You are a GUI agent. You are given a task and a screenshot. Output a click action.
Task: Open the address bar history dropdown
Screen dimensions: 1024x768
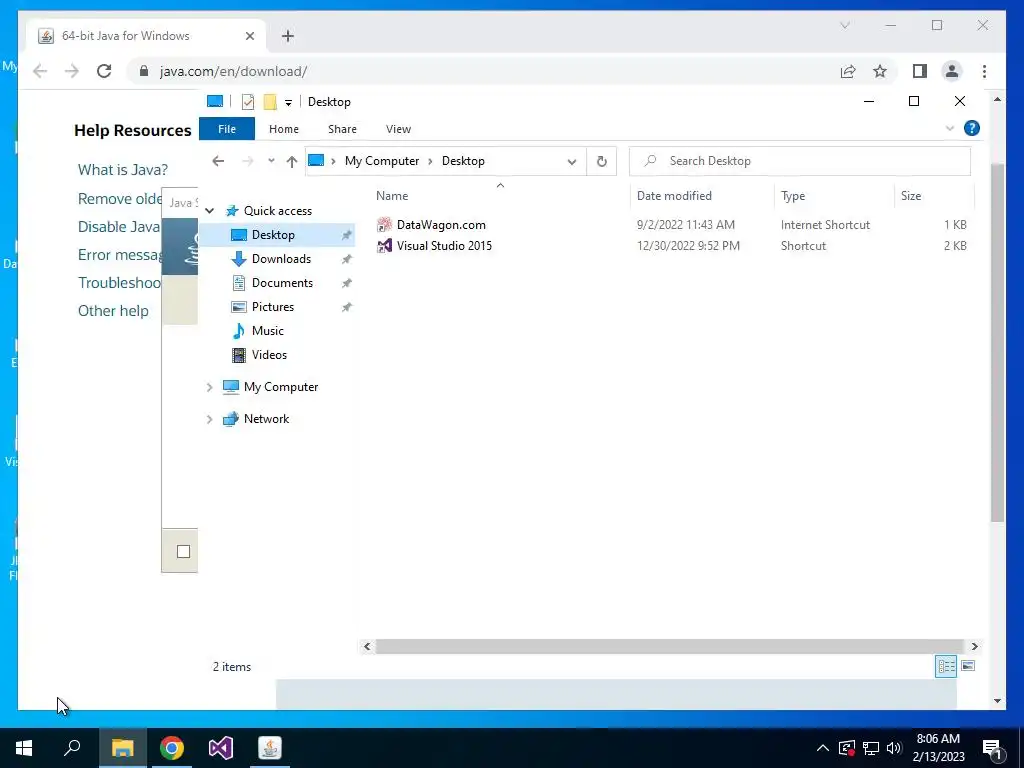point(571,161)
